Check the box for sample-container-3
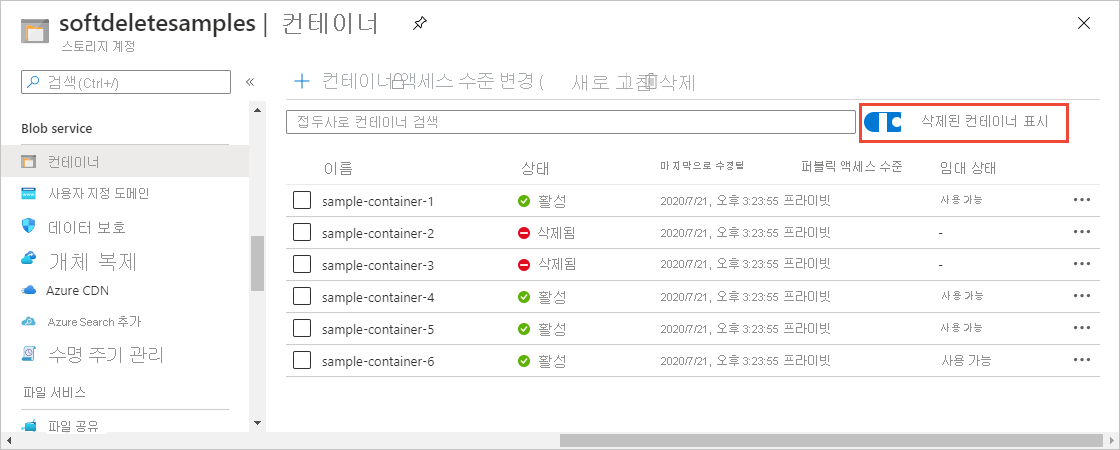Image resolution: width=1120 pixels, height=450 pixels. click(302, 264)
